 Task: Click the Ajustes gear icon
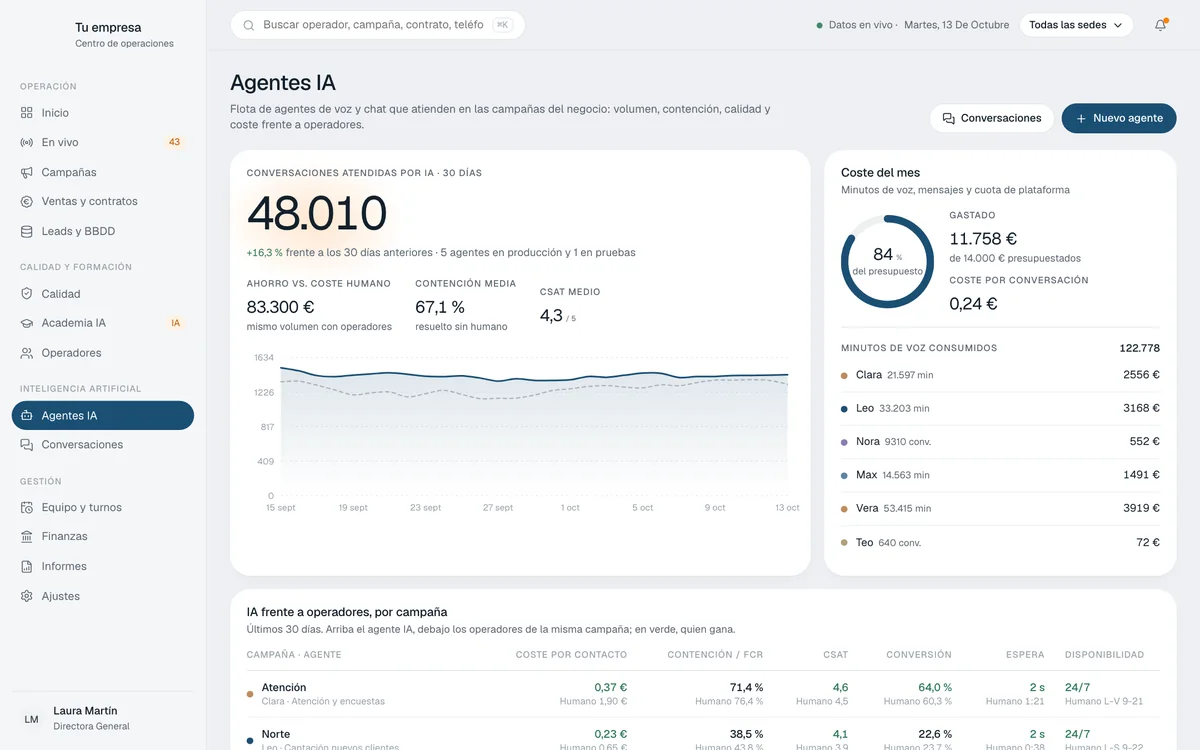(x=27, y=596)
